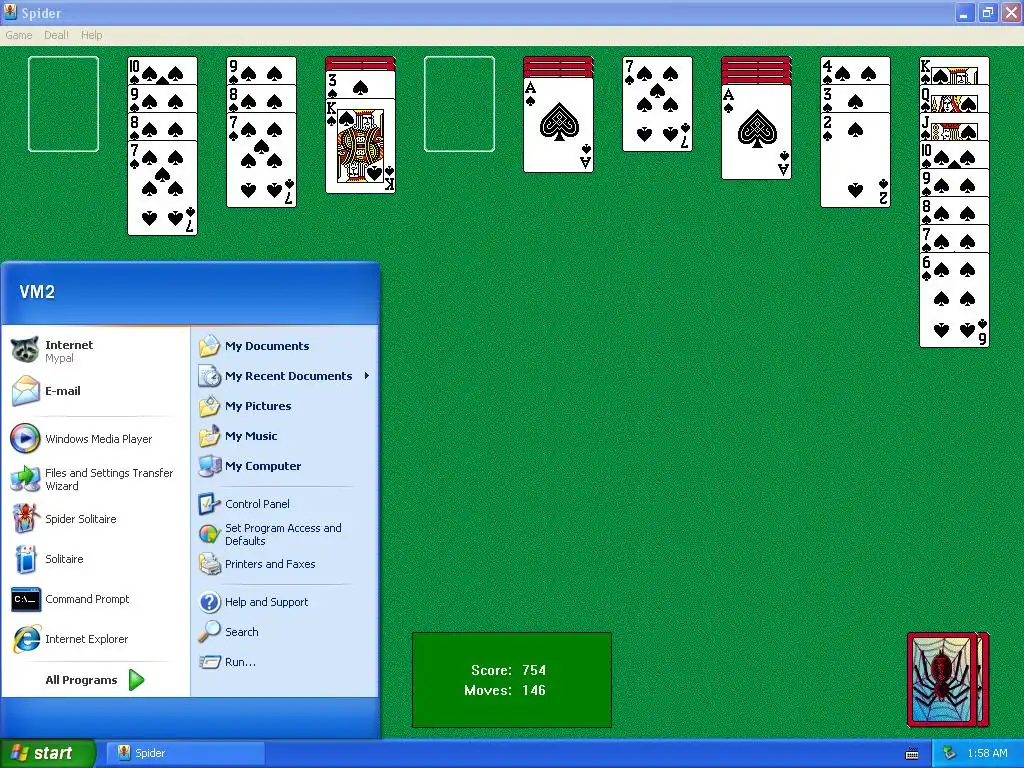This screenshot has height=768, width=1024.
Task: Select the 6 of spades in last column
Action: click(x=954, y=300)
